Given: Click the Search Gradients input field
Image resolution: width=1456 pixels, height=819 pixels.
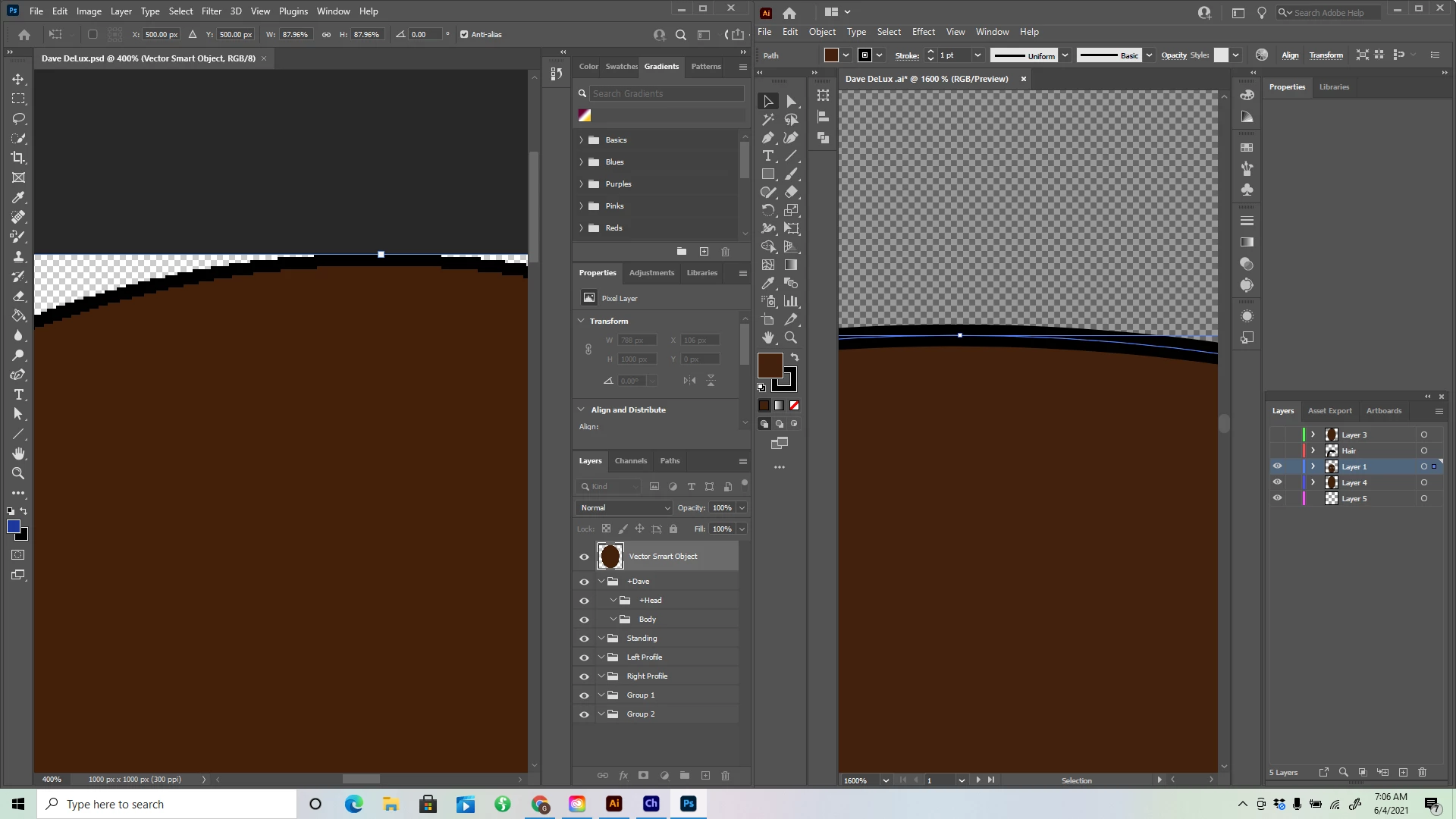Looking at the screenshot, I should click(x=666, y=93).
